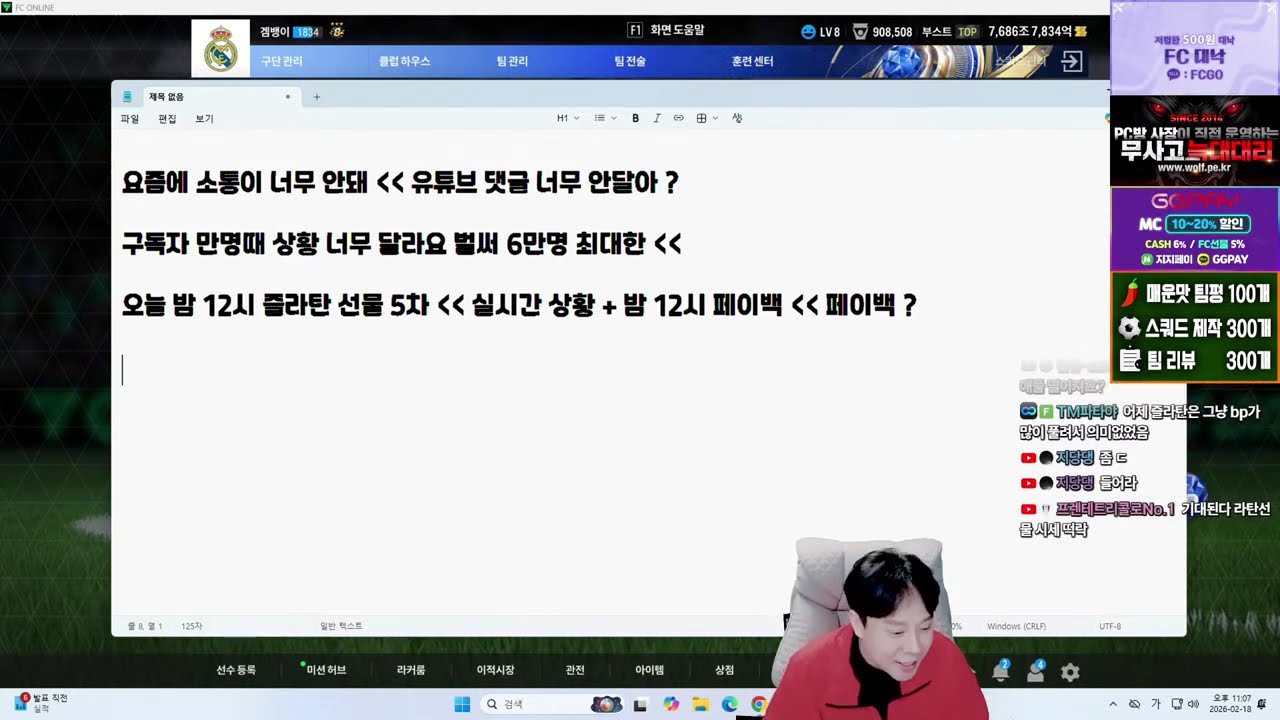This screenshot has width=1280, height=720.
Task: Click the gold BP currency icon
Action: pos(1081,32)
